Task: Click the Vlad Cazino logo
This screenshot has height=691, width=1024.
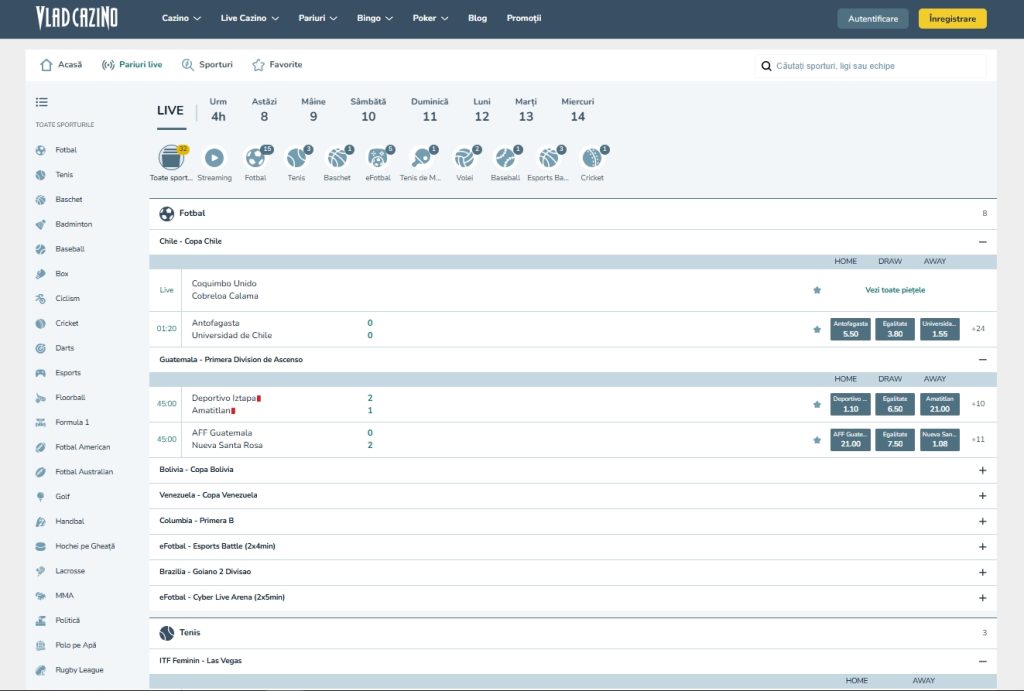Action: click(x=76, y=18)
